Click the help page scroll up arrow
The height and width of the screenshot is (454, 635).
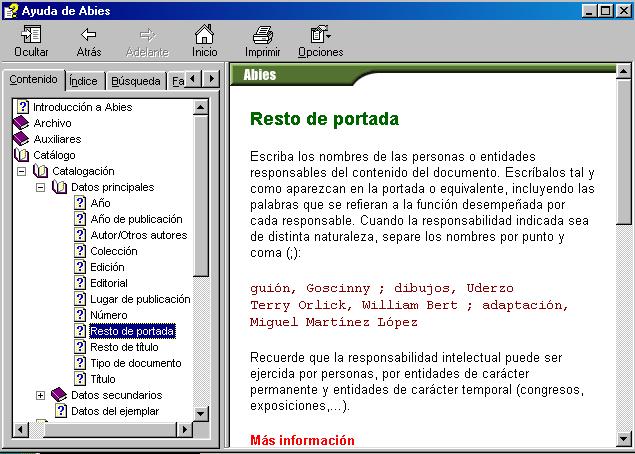pos(624,71)
